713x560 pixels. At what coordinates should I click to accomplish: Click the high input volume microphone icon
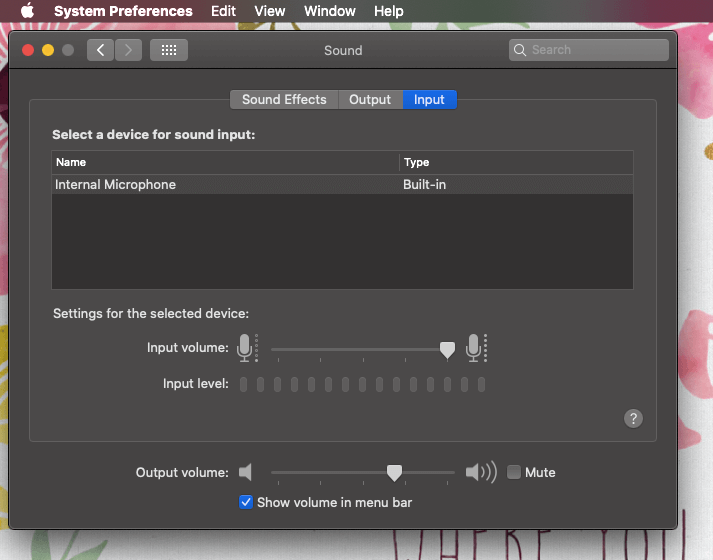pos(476,348)
